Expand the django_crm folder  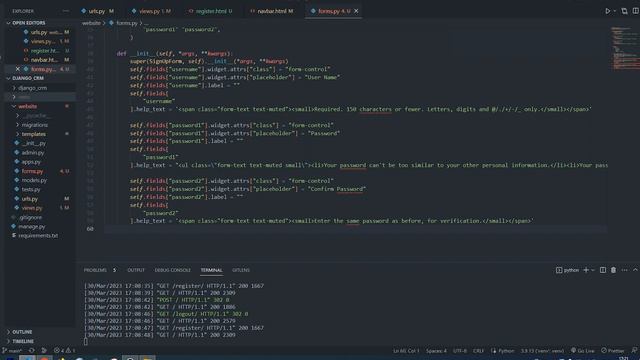pos(32,88)
